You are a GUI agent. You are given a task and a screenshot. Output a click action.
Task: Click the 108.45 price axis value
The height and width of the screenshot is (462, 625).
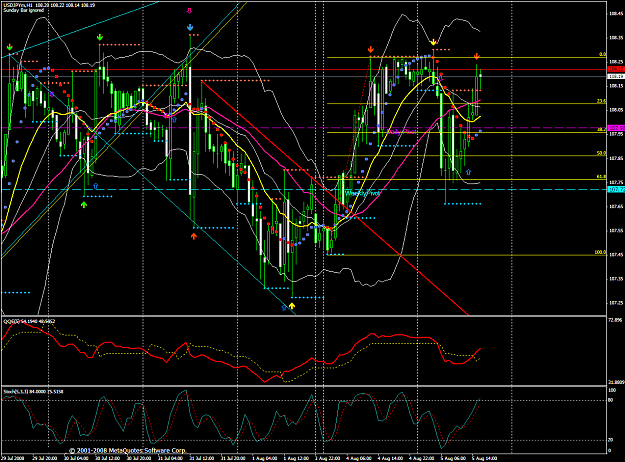coord(616,14)
